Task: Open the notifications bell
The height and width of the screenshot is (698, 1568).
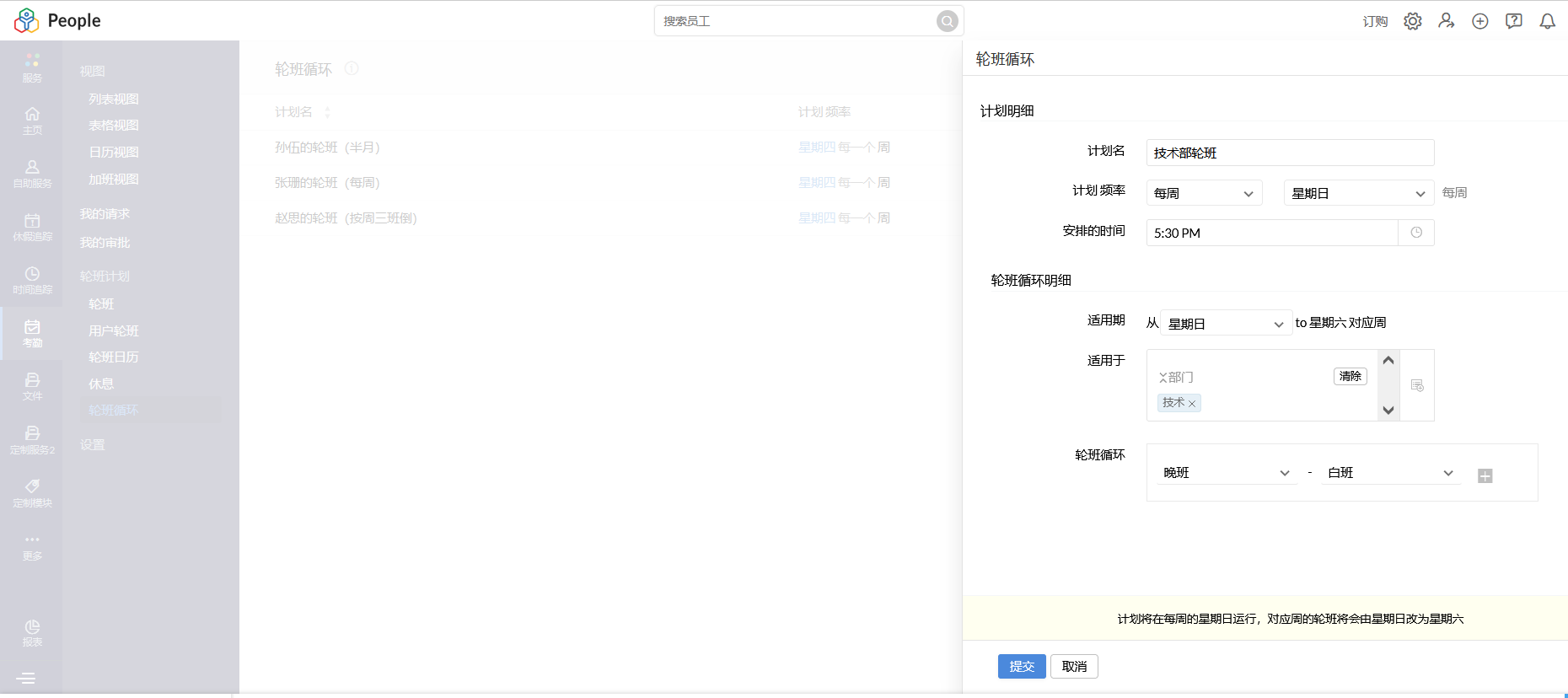Action: [1547, 21]
